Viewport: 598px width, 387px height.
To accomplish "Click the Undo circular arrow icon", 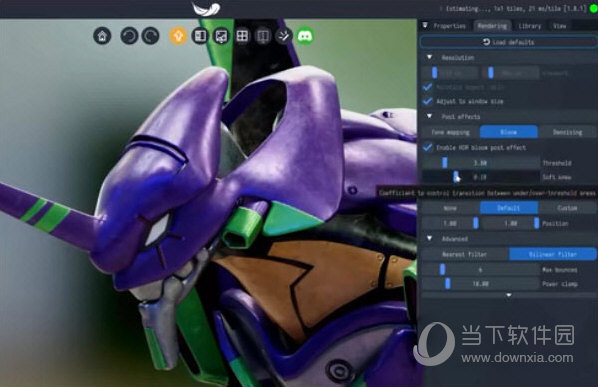I will [x=129, y=36].
